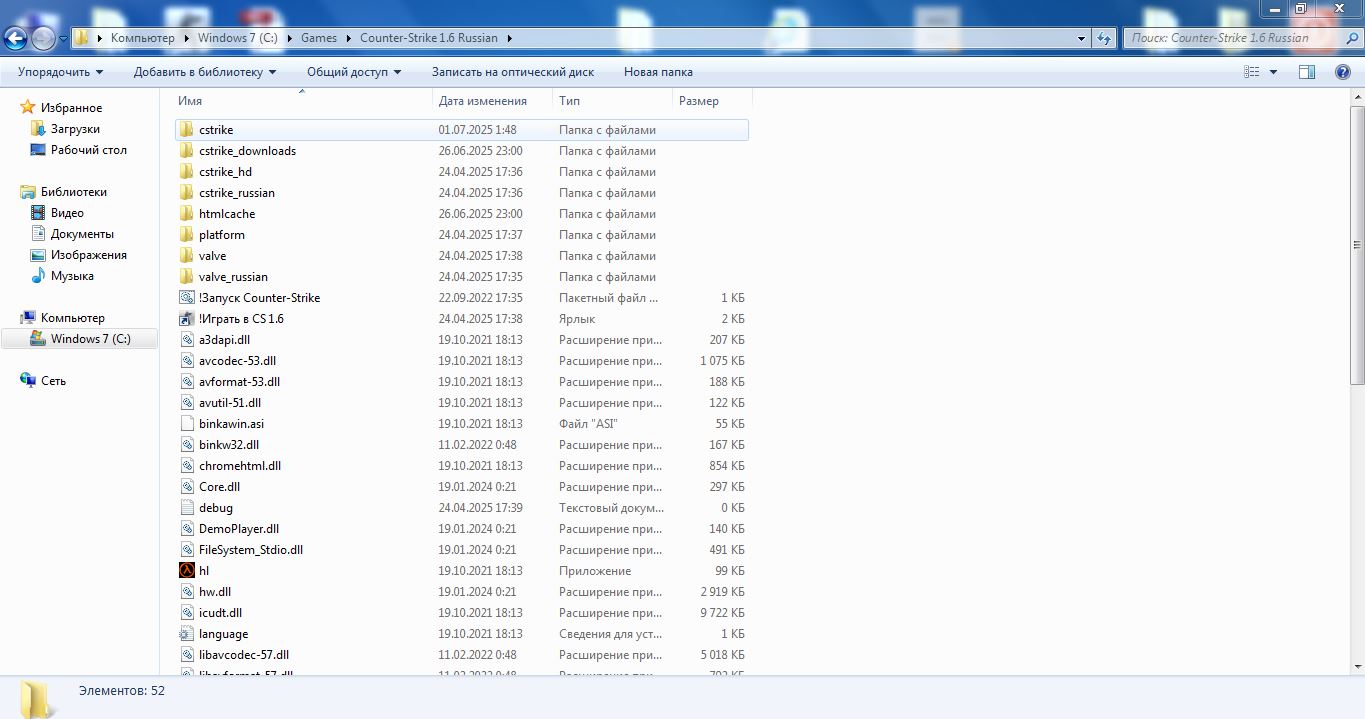Viewport: 1365px width, 719px height.
Task: Open Рабочий стол in Favorites
Action: click(x=89, y=150)
